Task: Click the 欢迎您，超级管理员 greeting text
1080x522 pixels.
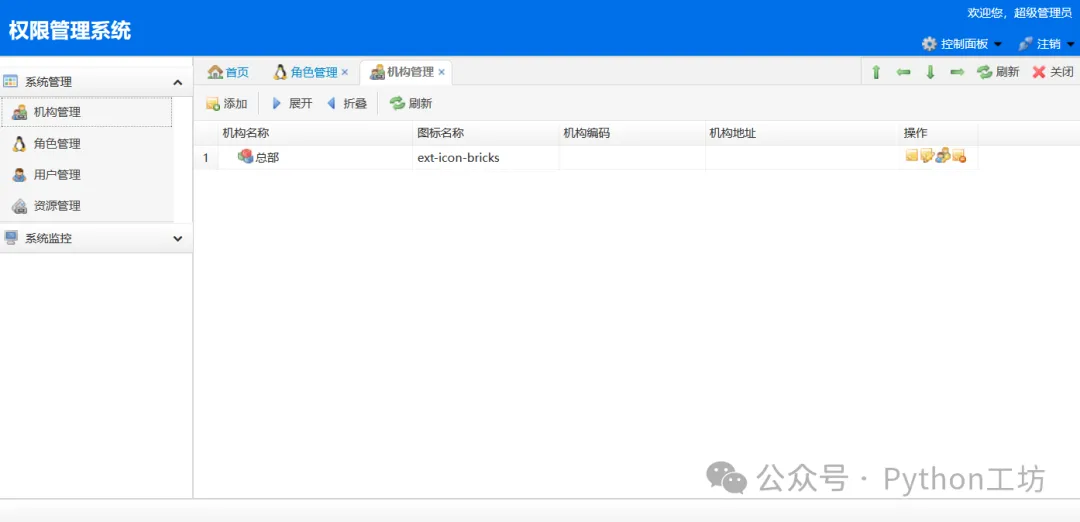Action: 1019,12
